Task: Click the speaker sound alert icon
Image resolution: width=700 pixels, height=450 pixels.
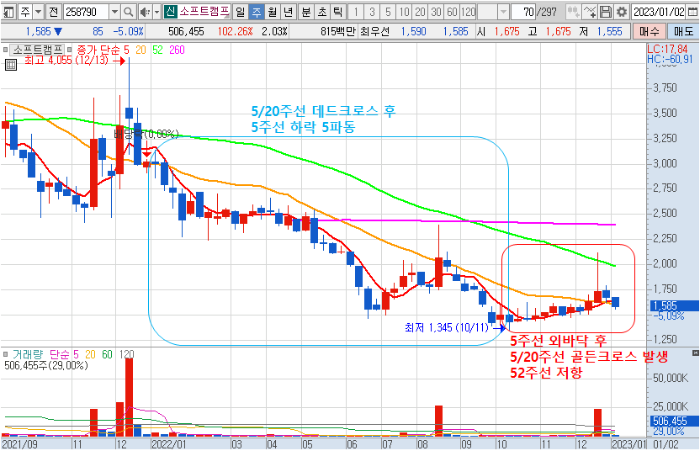Action: point(145,11)
